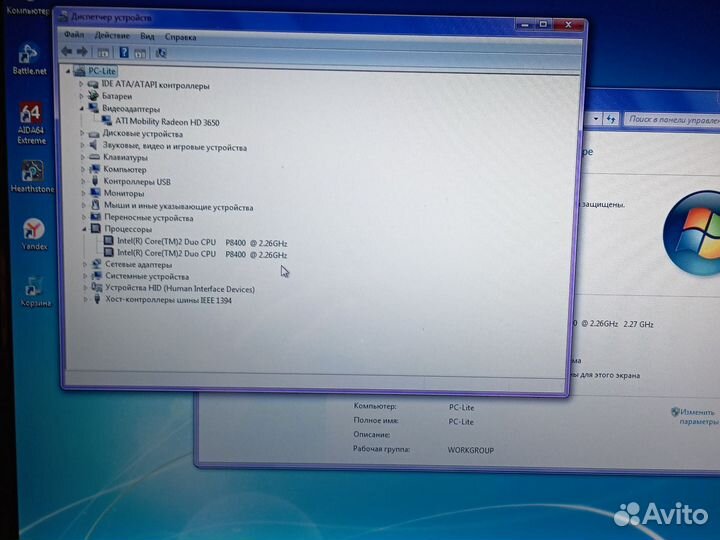Expand IDE ATA/ATAPI контроллеры node
Image resolution: width=720 pixels, height=540 pixels.
[81, 84]
